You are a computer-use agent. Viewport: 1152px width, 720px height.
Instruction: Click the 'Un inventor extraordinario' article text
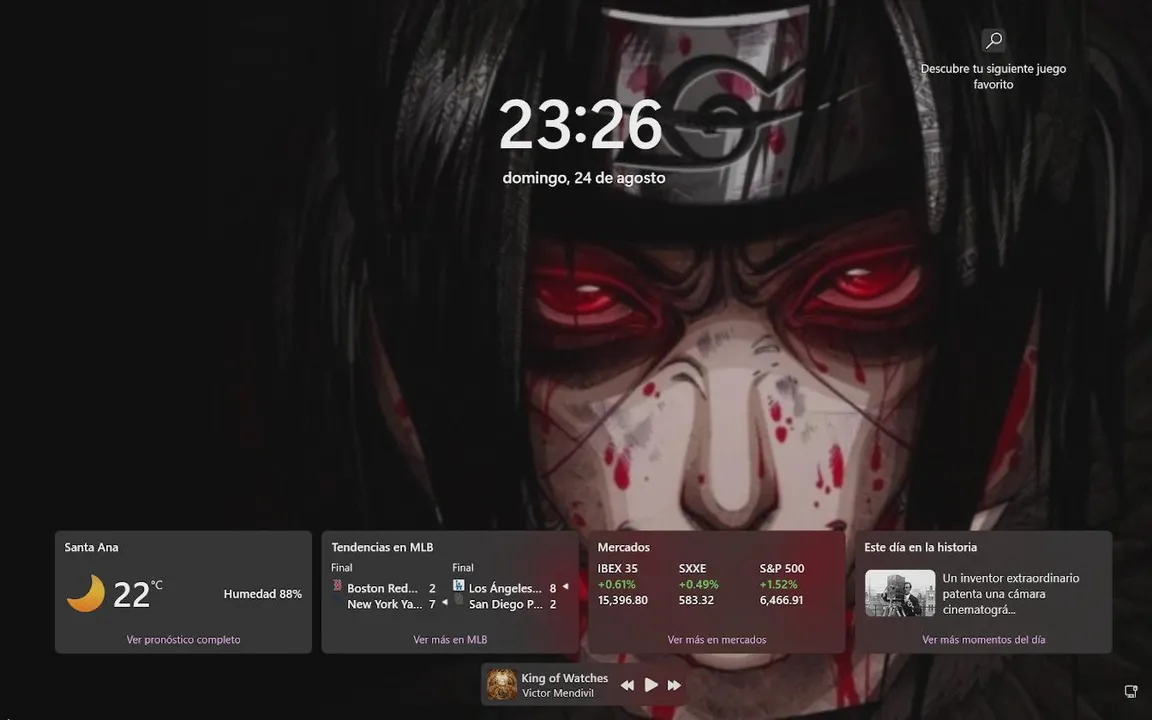1011,594
